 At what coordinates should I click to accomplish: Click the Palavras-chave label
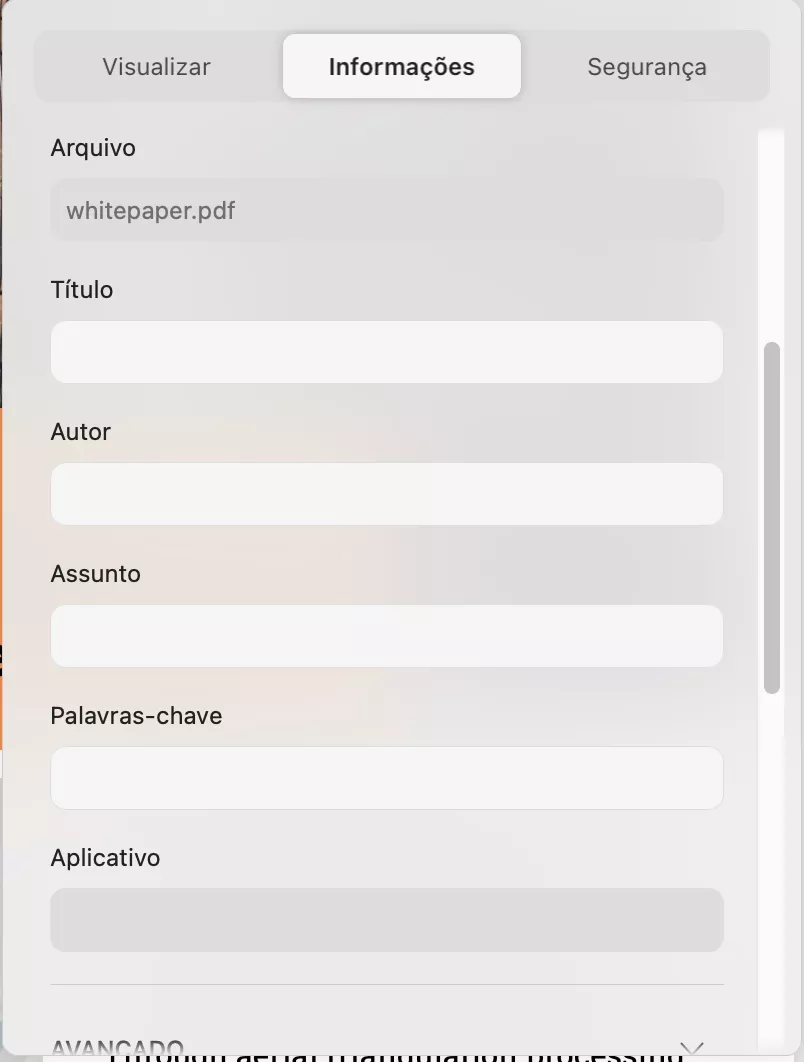coord(136,716)
